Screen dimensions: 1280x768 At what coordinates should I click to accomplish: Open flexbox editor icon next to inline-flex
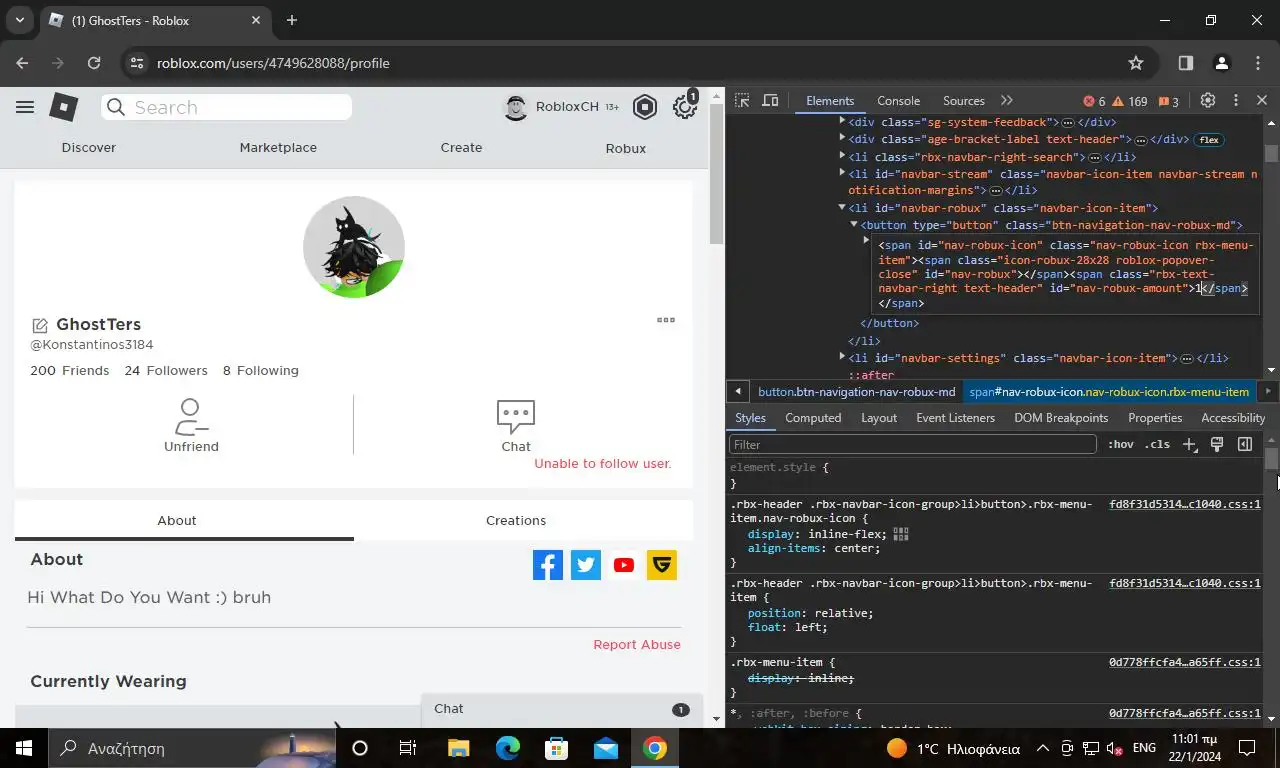(901, 534)
